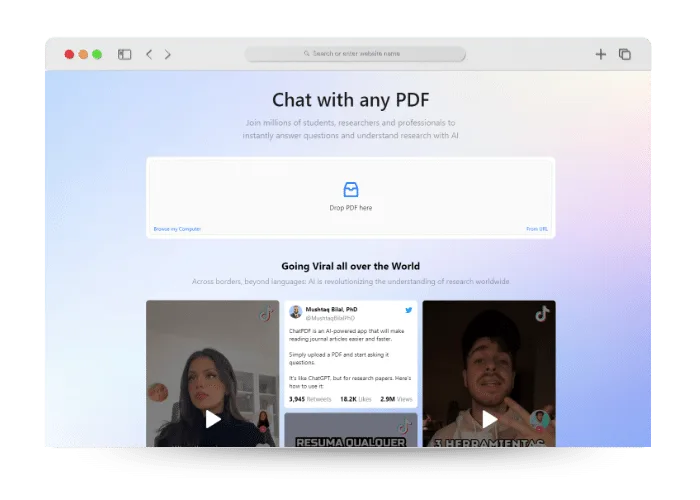This screenshot has width=700, height=500.
Task: Play the TikTok video of the man in cap
Action: 490,419
